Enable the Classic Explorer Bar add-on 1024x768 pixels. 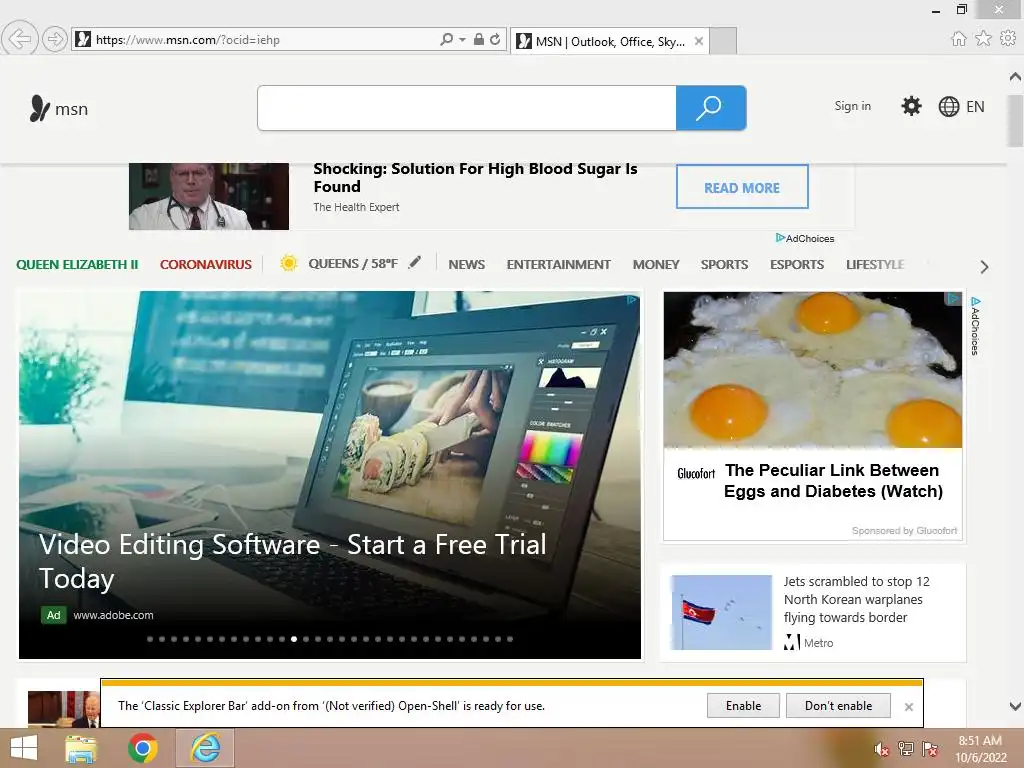tap(743, 706)
